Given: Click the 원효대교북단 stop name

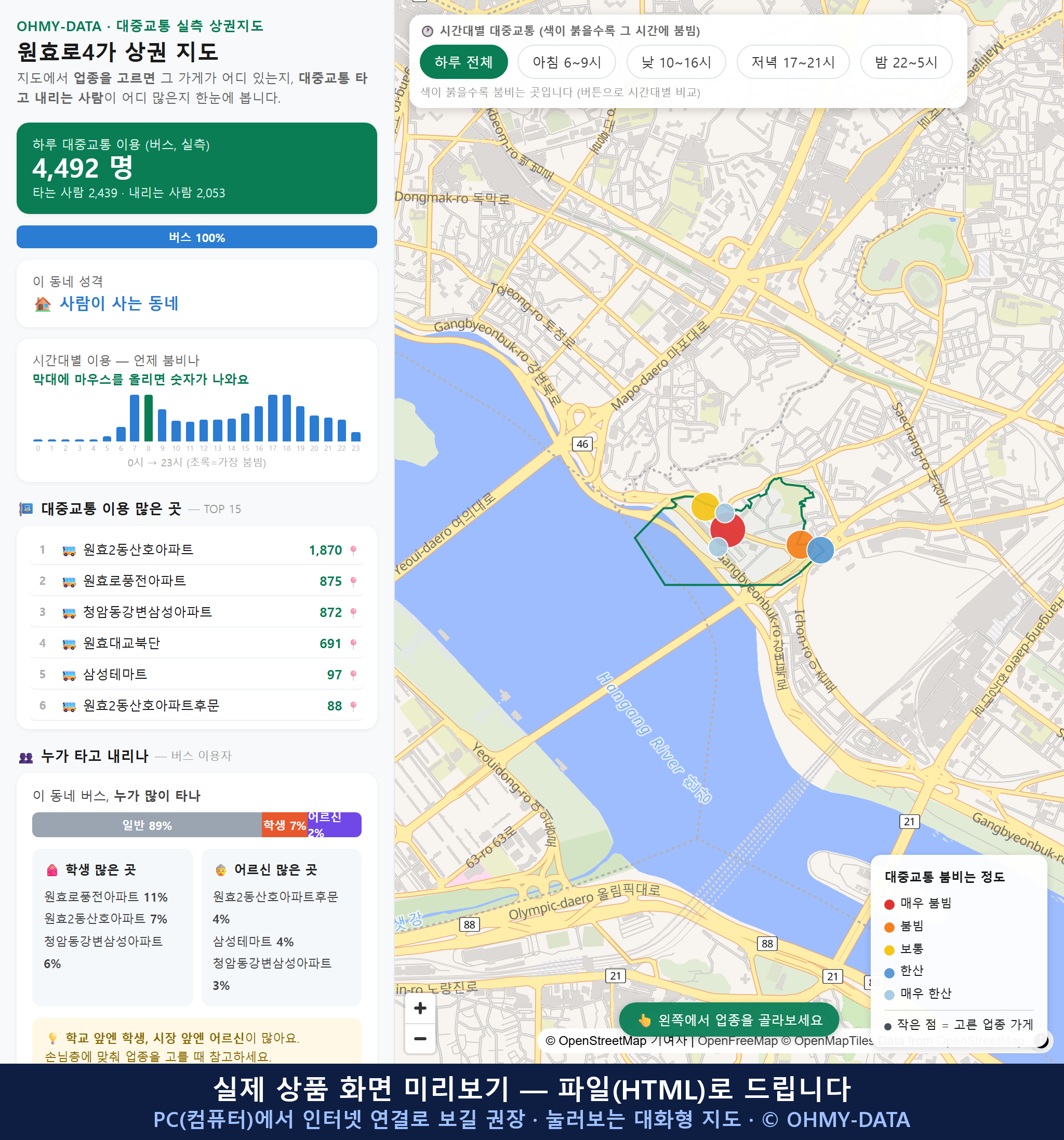Looking at the screenshot, I should click(122, 643).
